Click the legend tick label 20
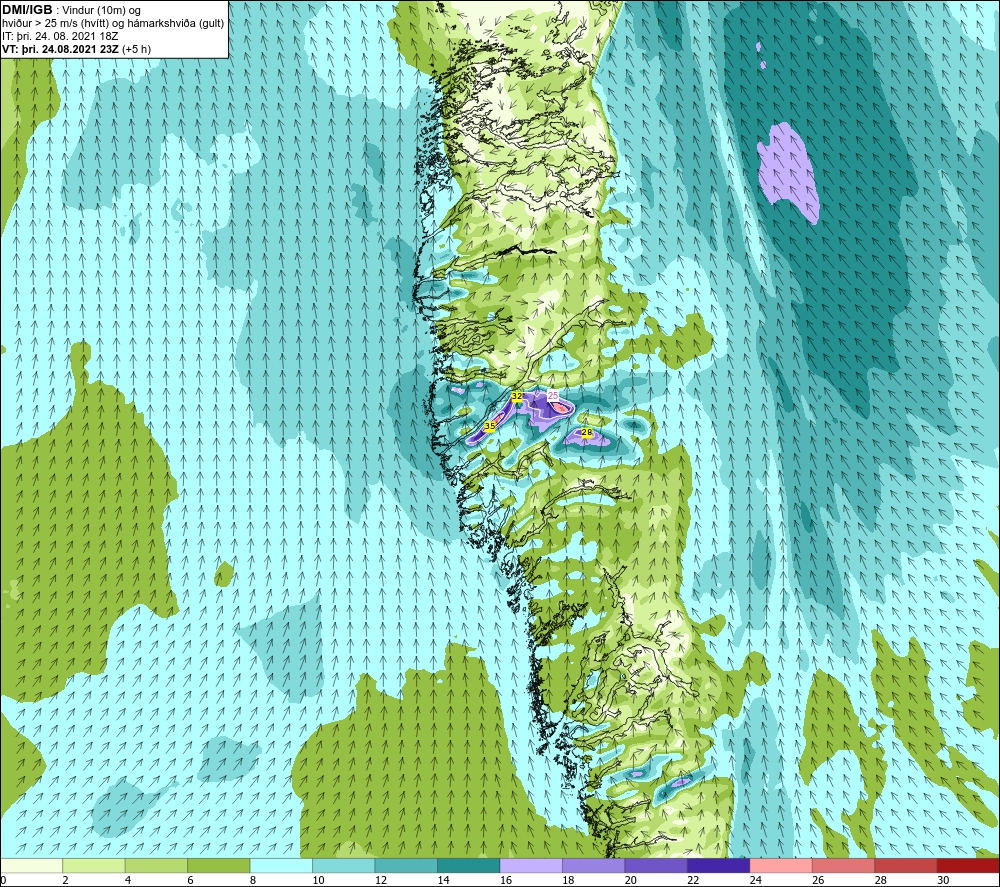This screenshot has width=1000, height=887. pyautogui.click(x=631, y=880)
